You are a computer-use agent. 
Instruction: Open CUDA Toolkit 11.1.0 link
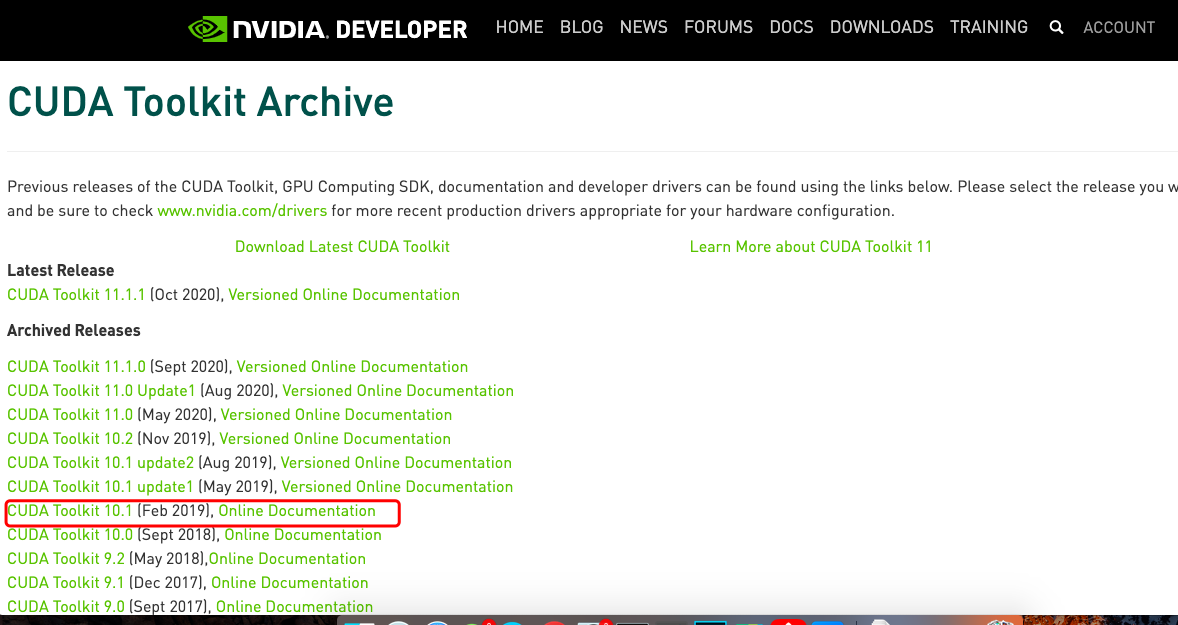pos(77,367)
